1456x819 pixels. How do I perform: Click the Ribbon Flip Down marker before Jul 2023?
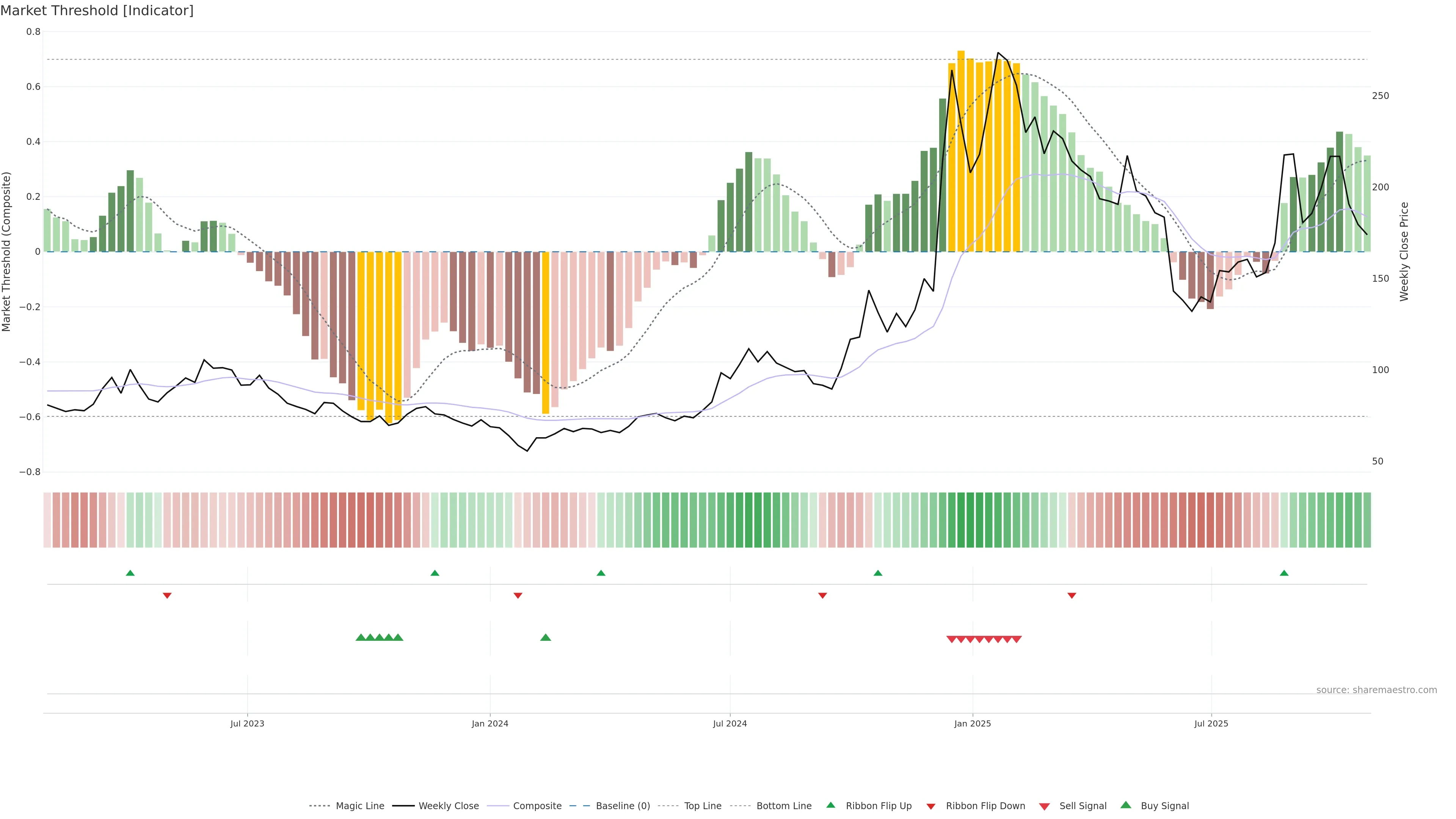point(167,595)
